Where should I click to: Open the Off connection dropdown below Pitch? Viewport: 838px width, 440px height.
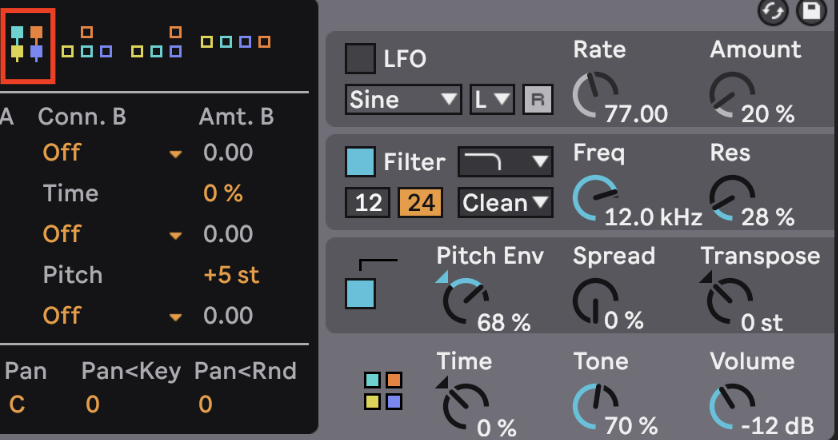click(x=112, y=315)
